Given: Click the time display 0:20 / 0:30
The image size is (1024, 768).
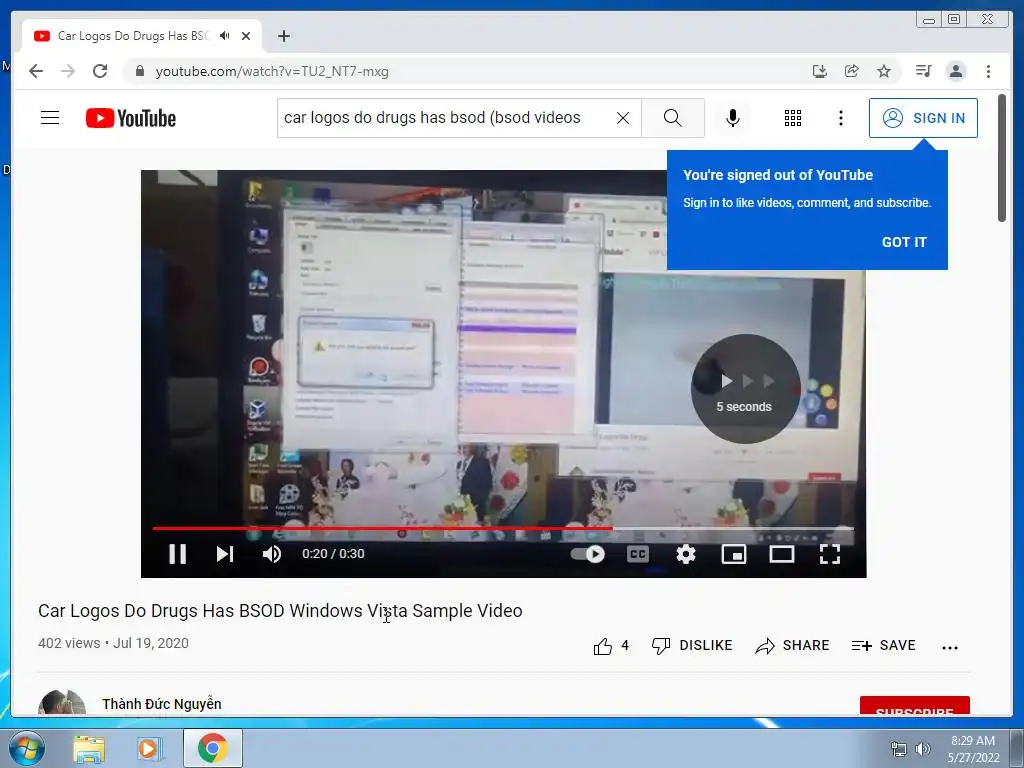Looking at the screenshot, I should pyautogui.click(x=333, y=554).
